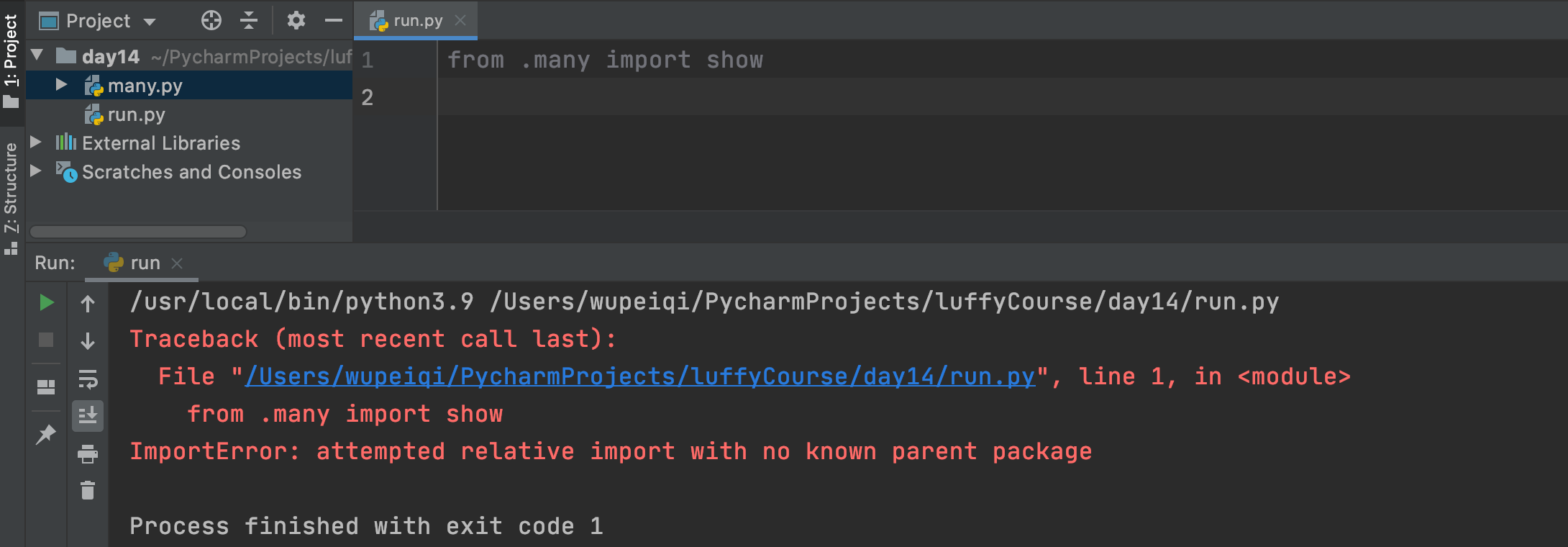Click the Collapse All icon in Project panel

249,20
